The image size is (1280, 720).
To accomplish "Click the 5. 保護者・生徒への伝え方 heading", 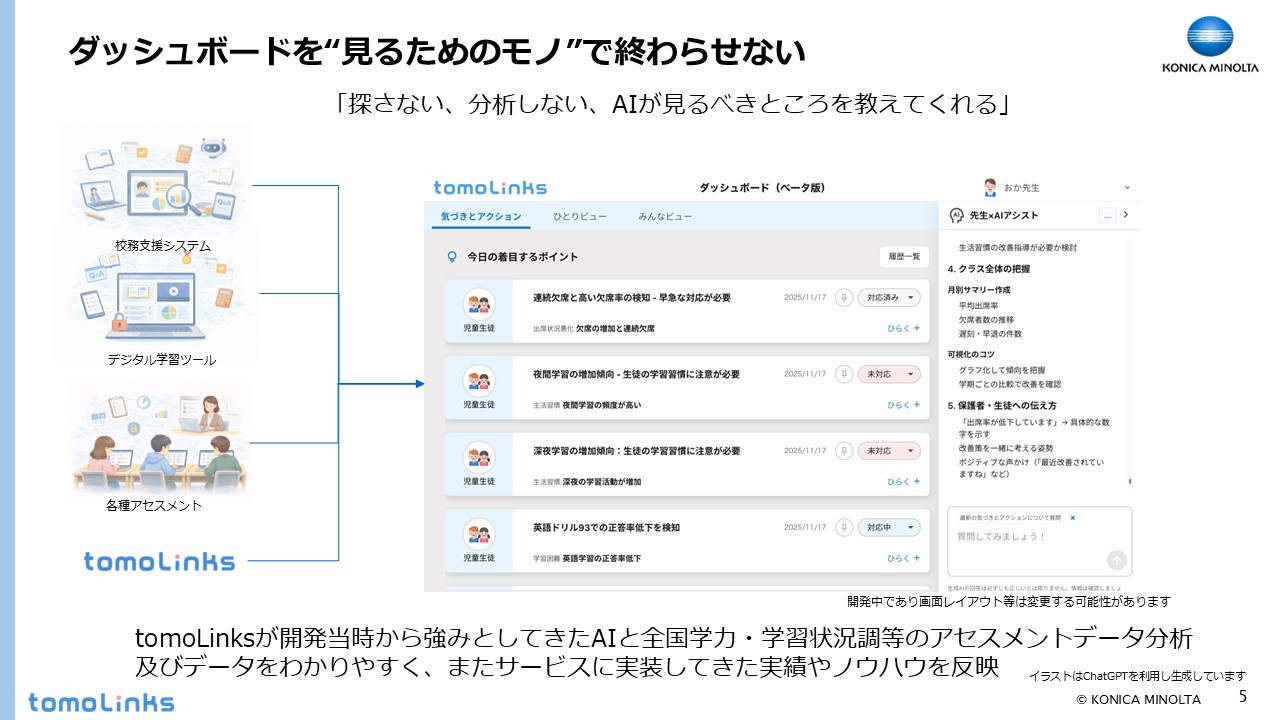I will [1003, 406].
